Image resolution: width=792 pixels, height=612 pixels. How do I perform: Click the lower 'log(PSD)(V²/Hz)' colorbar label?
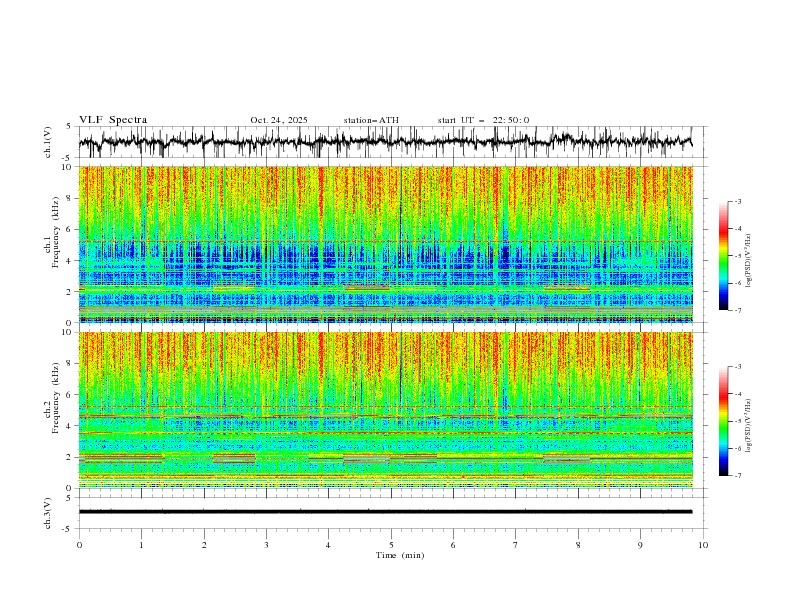748,426
